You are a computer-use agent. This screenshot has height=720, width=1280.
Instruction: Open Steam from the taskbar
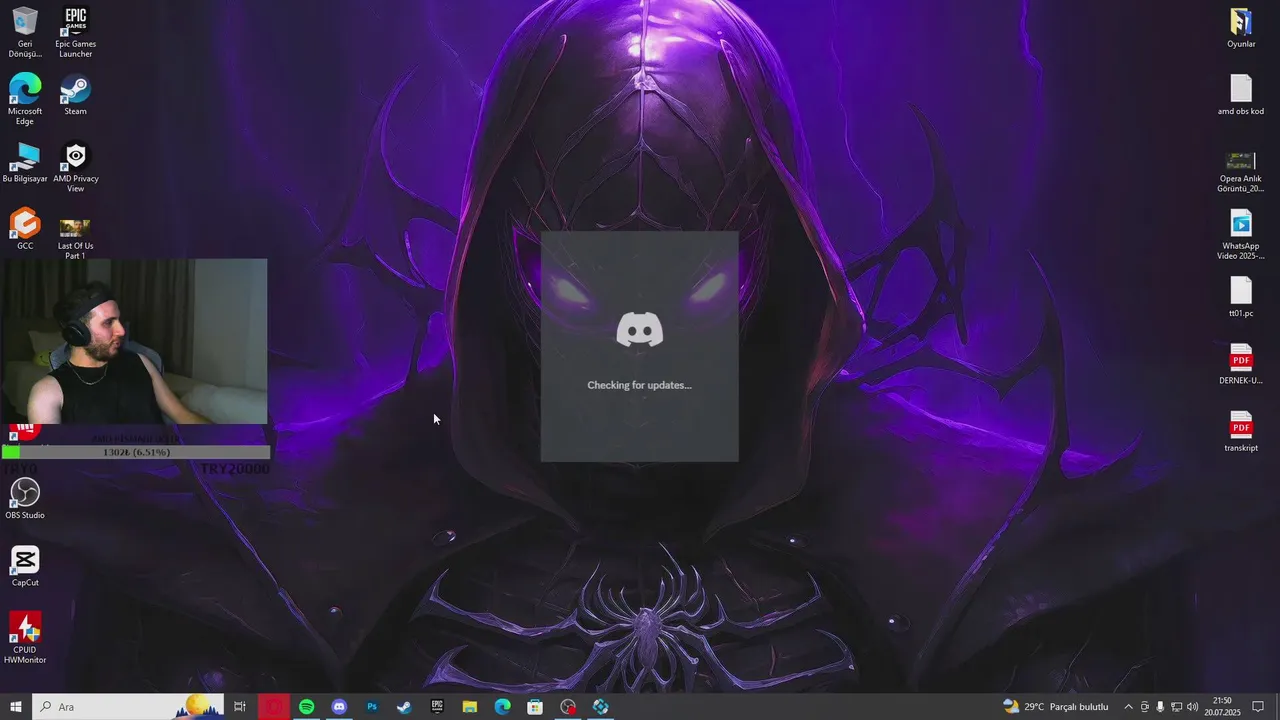click(x=404, y=707)
